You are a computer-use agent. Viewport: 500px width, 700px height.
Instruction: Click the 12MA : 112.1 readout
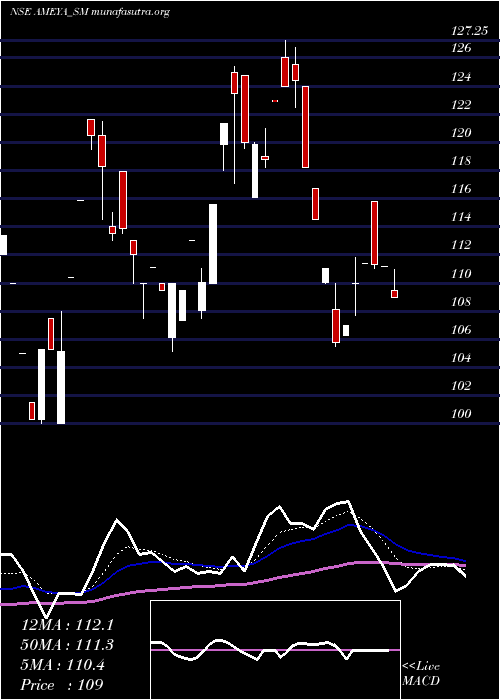(67, 625)
